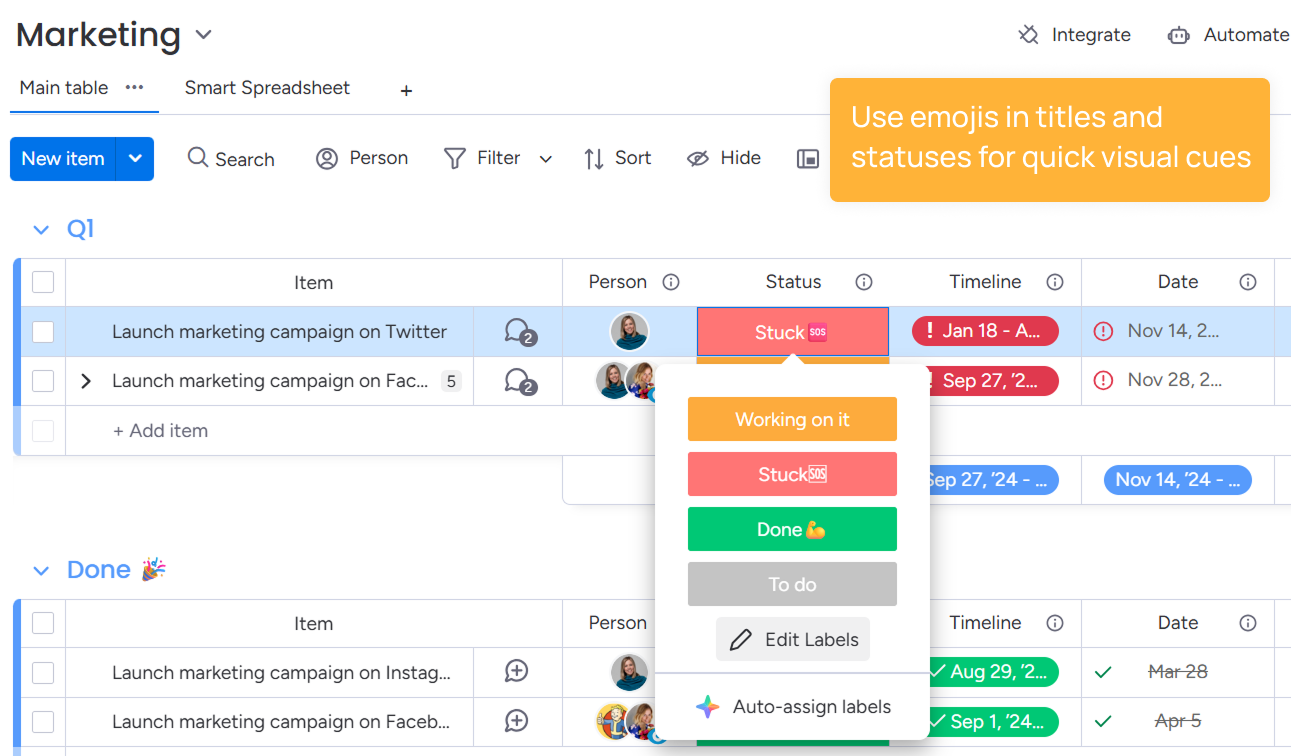Open Edit Labels in the status menu
Screen dimensions: 1291x756
(792, 639)
